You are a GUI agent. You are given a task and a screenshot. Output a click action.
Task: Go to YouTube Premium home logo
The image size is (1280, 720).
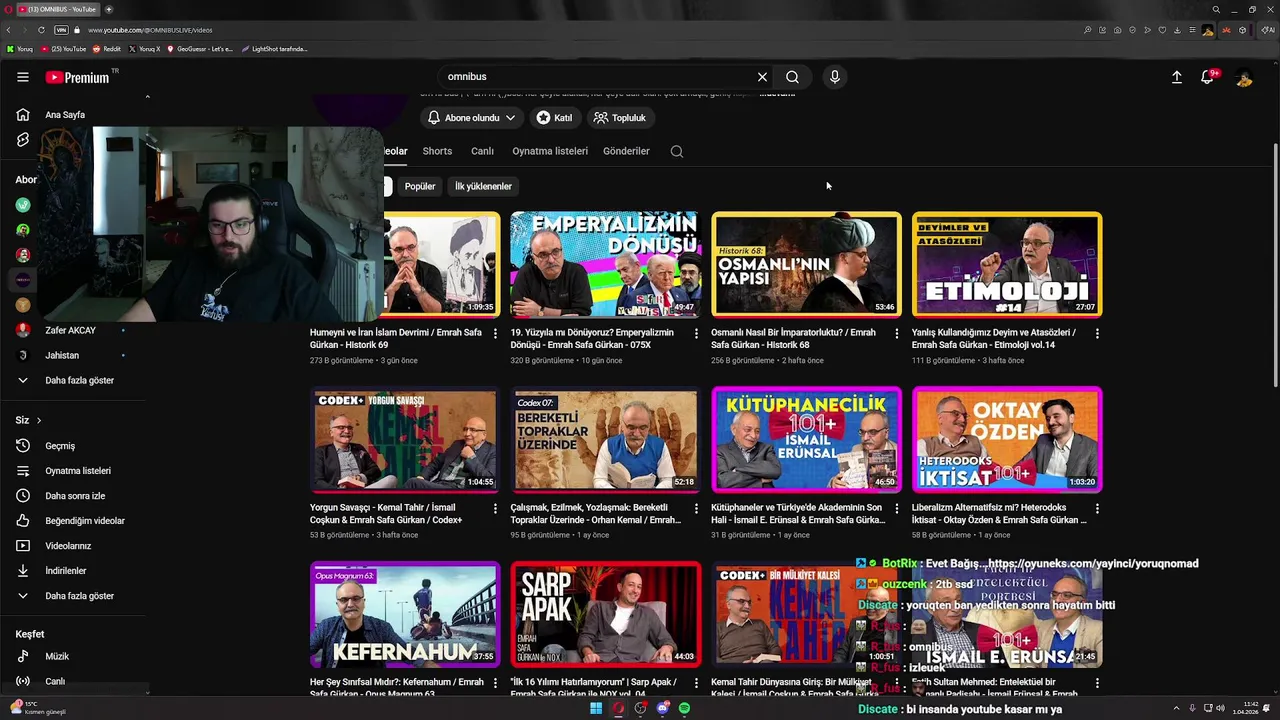pyautogui.click(x=79, y=77)
